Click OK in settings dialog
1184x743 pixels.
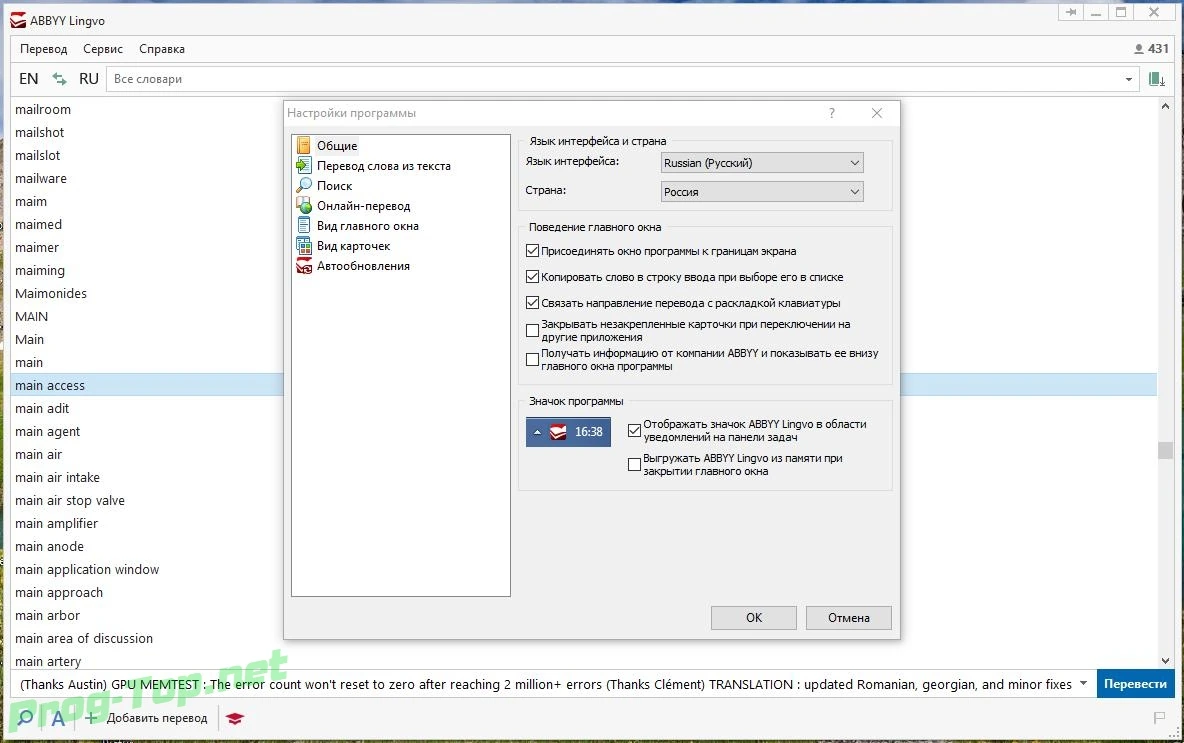[x=754, y=618]
